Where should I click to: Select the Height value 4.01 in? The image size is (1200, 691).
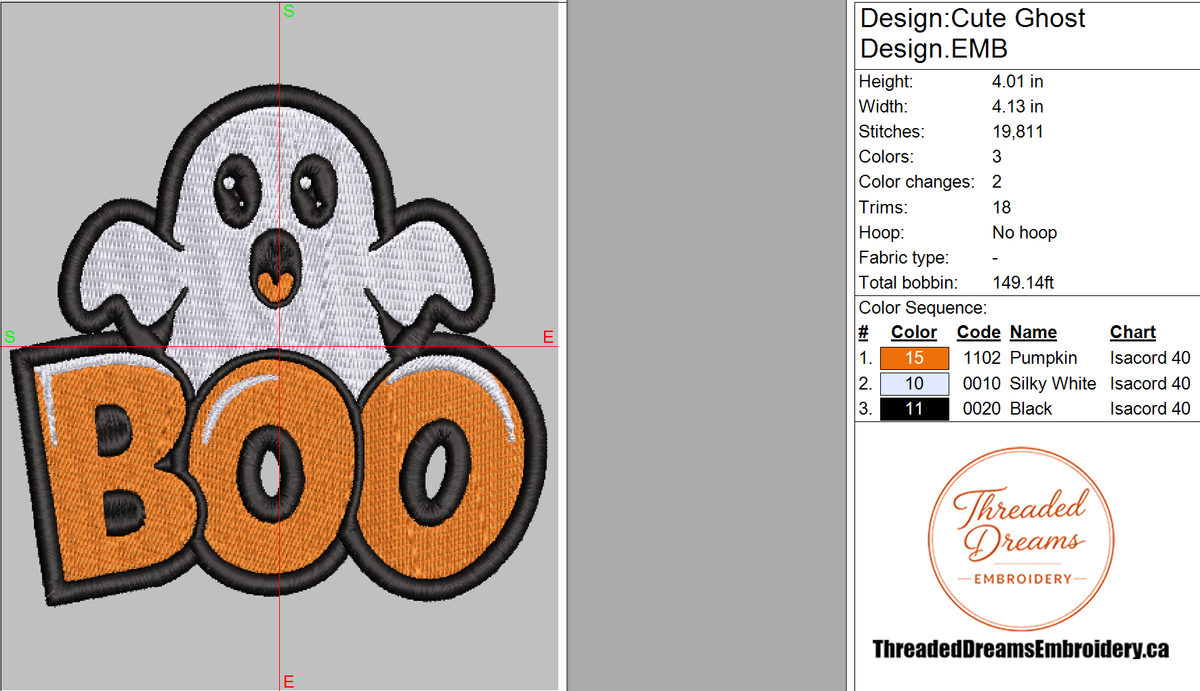[x=1017, y=81]
